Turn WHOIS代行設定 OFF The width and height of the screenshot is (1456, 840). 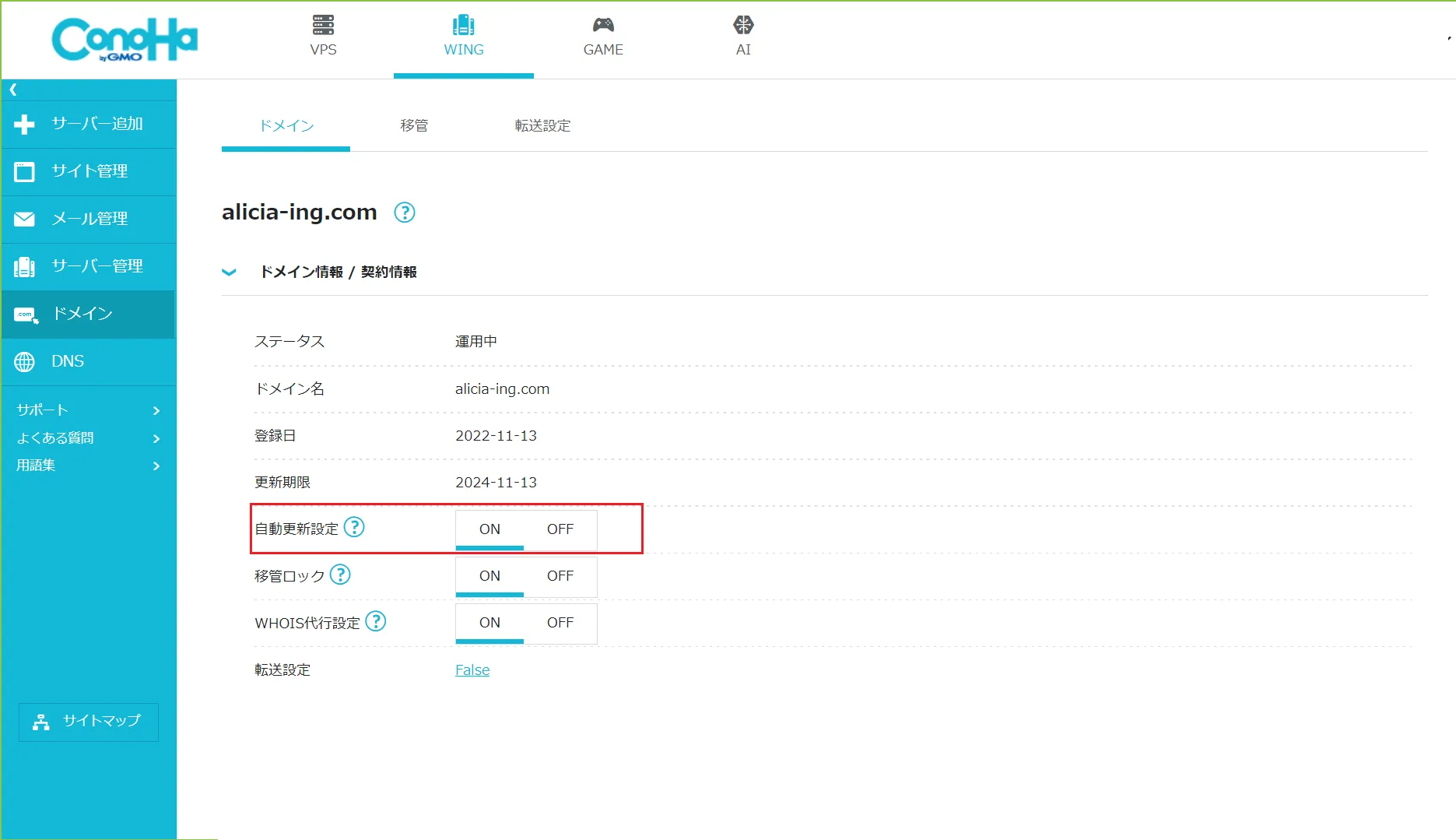coord(560,623)
